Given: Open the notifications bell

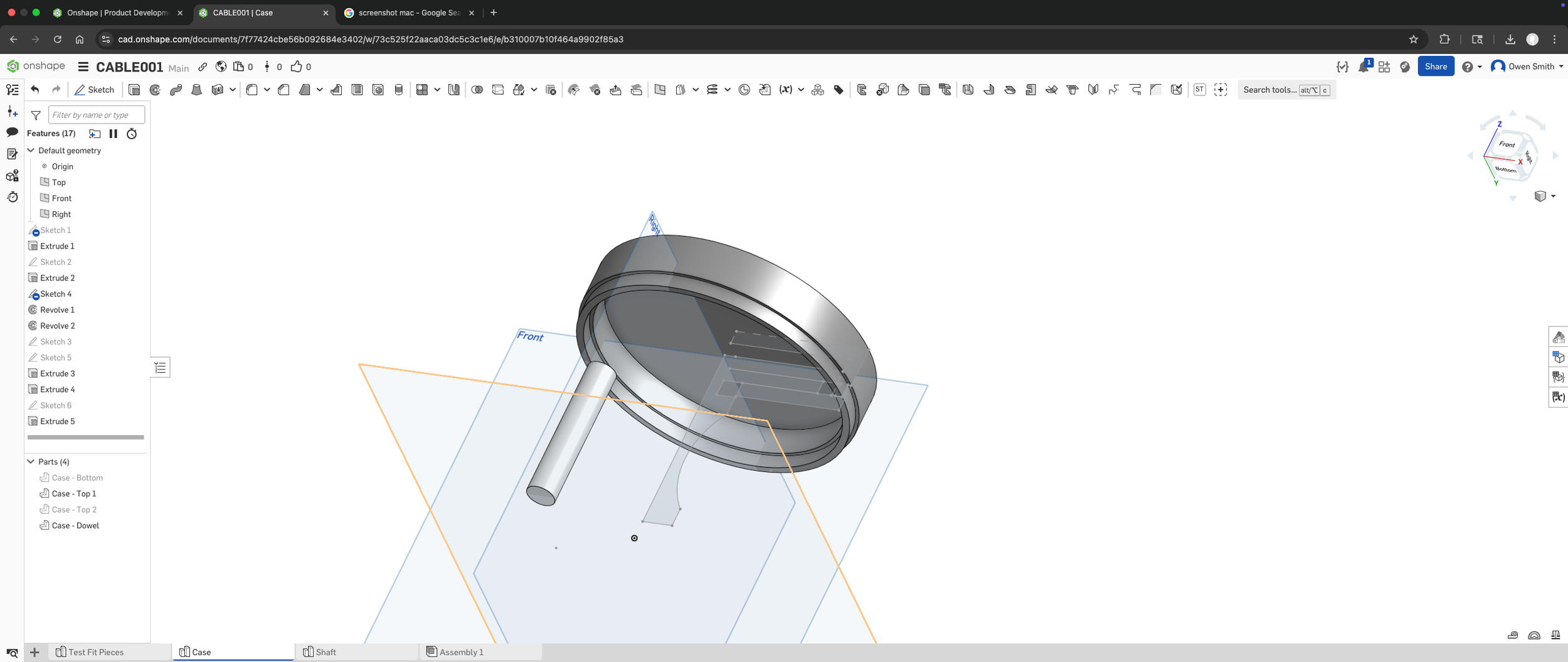Looking at the screenshot, I should pos(1364,67).
